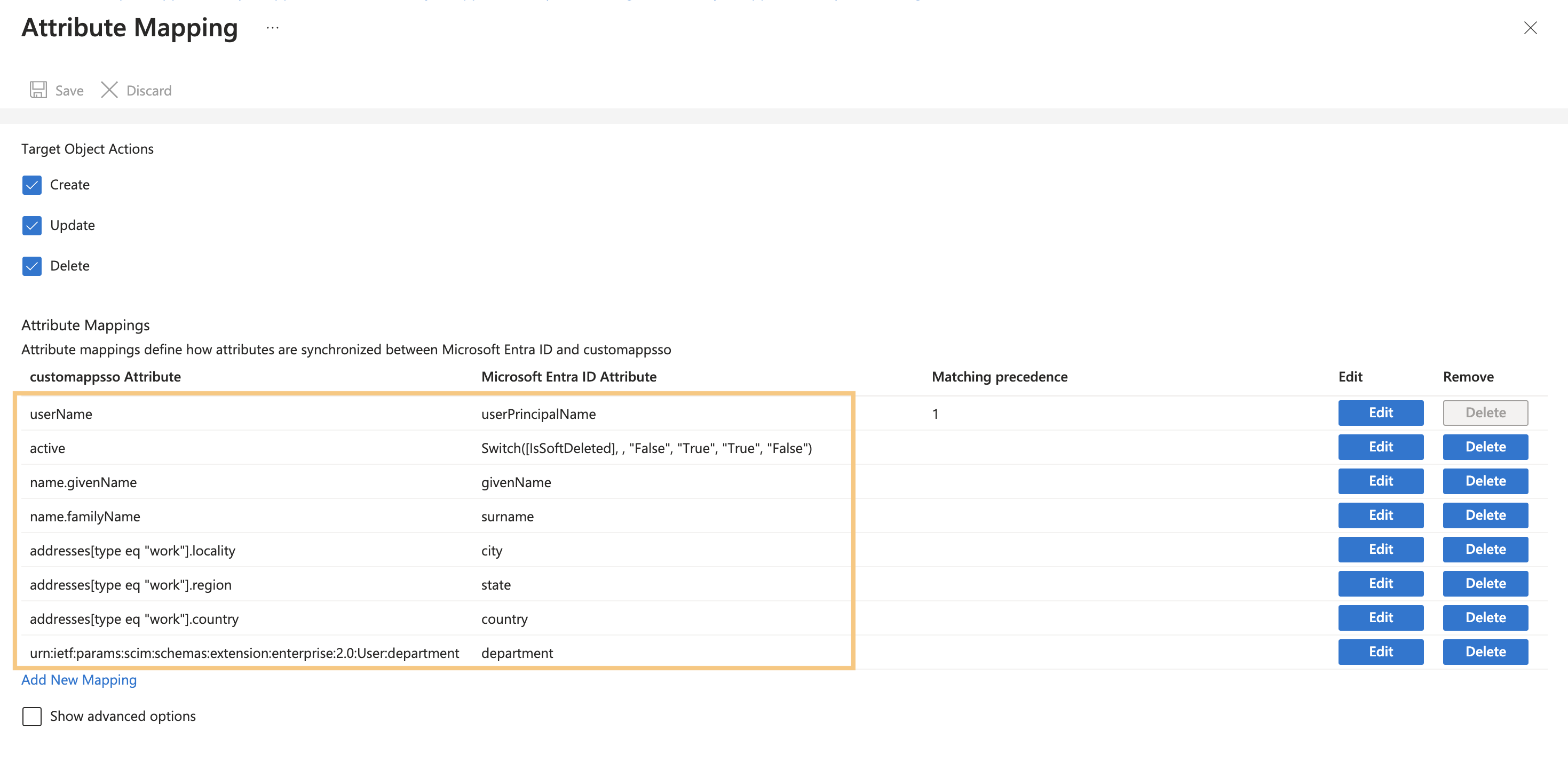Image resolution: width=1568 pixels, height=778 pixels.
Task: Enable Show advanced options
Action: 31,716
